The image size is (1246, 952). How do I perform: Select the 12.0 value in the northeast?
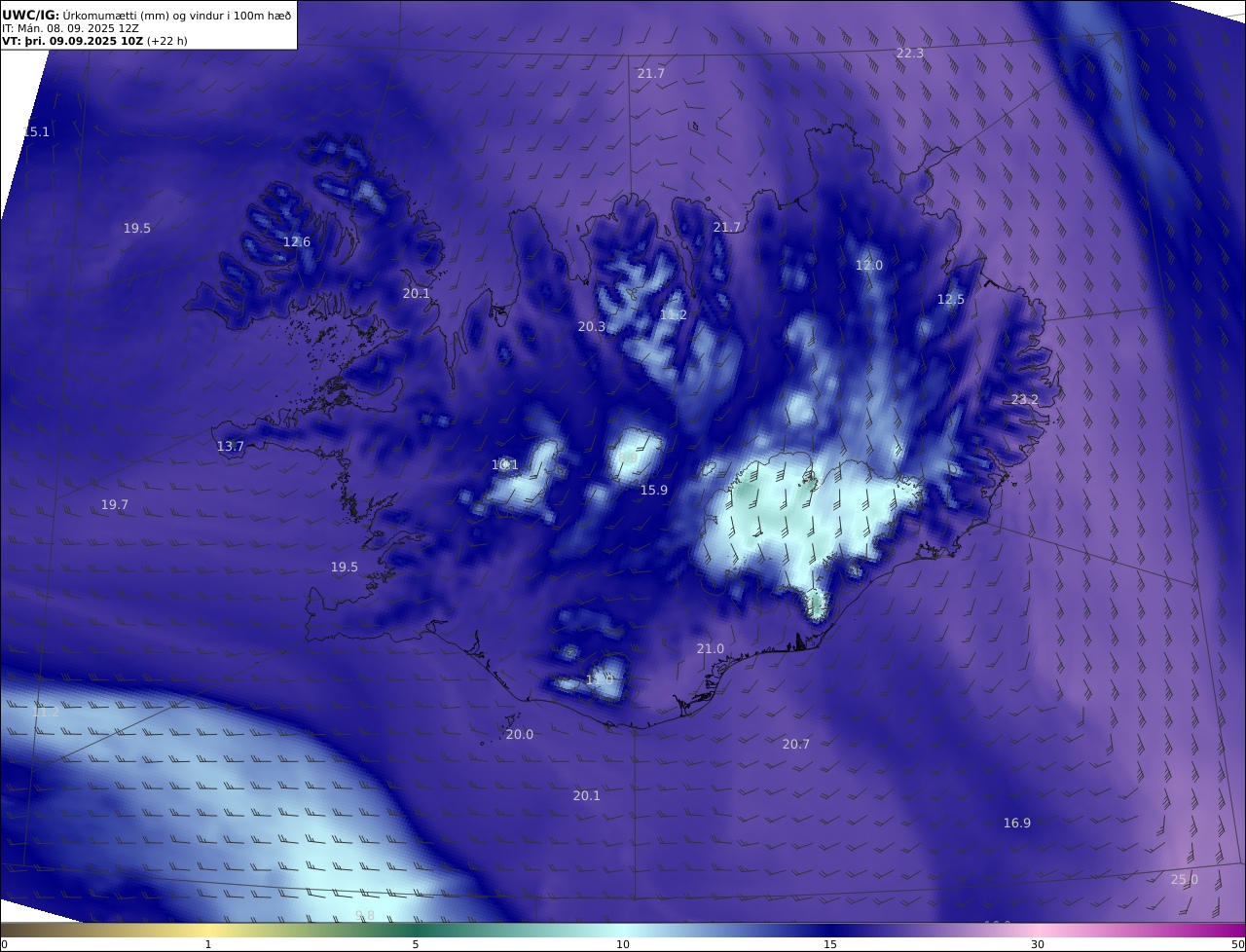point(868,265)
